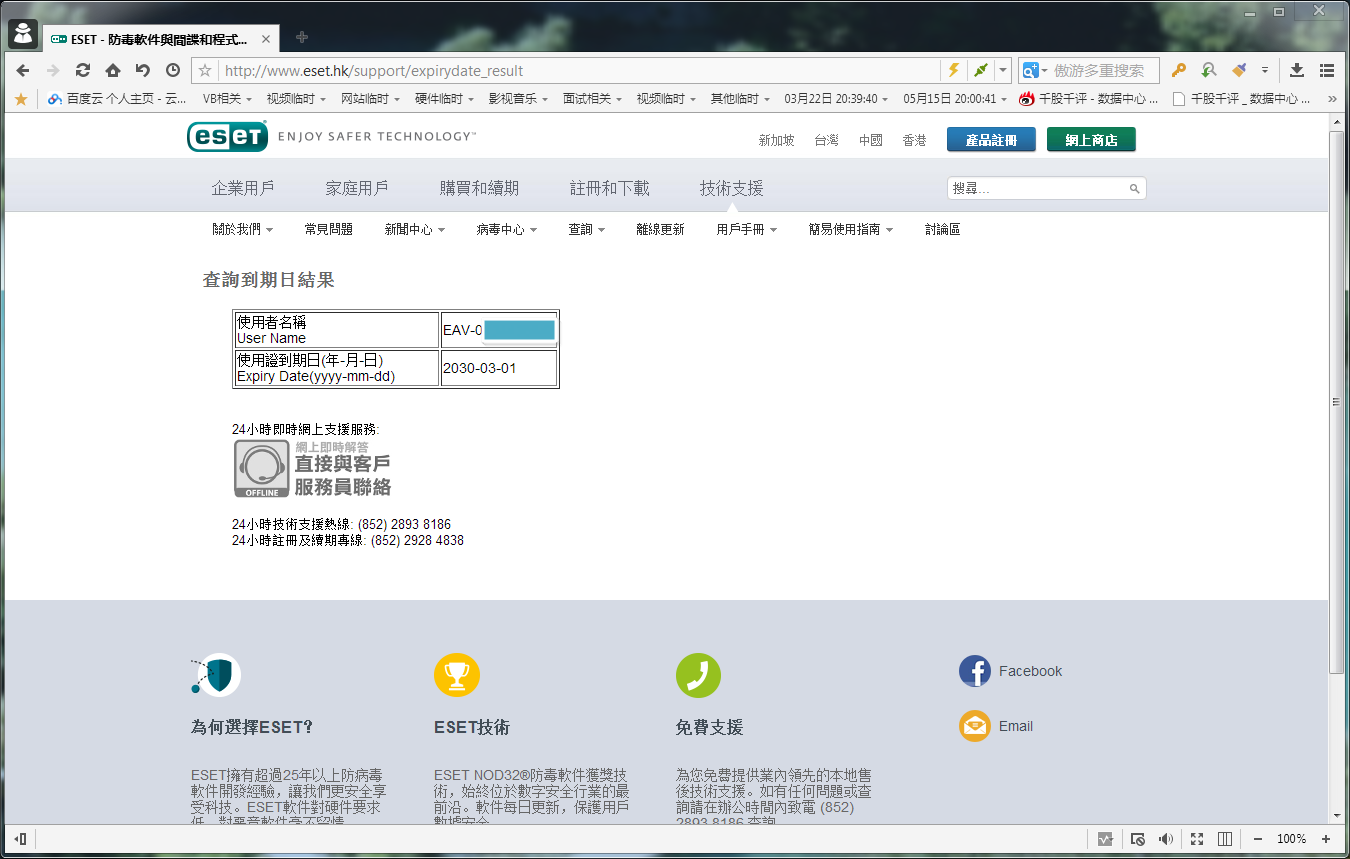The height and width of the screenshot is (859, 1350).
Task: Toggle split screen view
Action: (1225, 839)
